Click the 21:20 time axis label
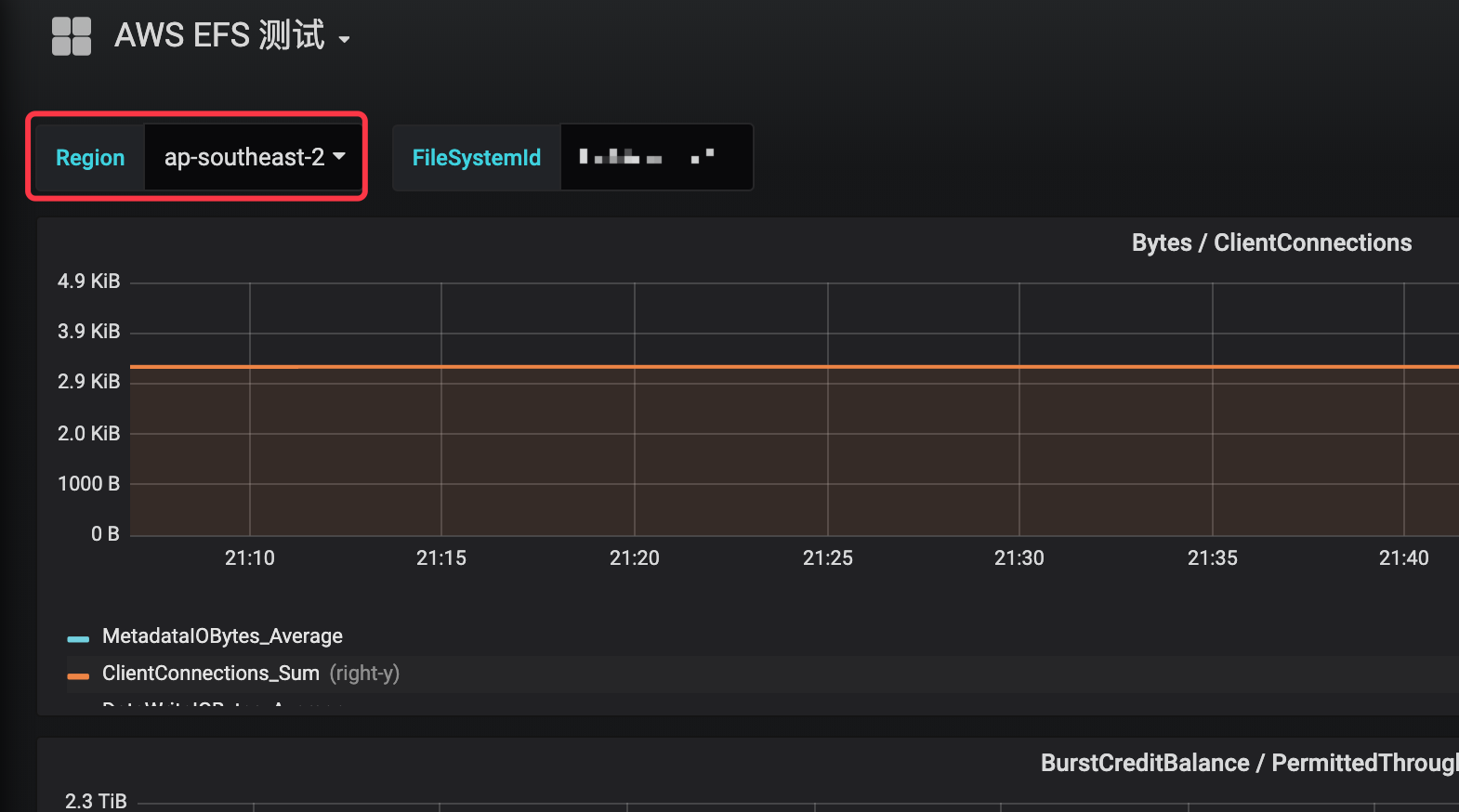Image resolution: width=1459 pixels, height=812 pixels. [x=635, y=558]
